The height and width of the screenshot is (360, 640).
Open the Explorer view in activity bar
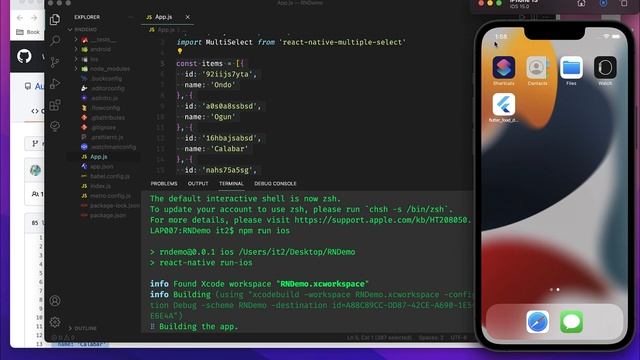coord(55,19)
